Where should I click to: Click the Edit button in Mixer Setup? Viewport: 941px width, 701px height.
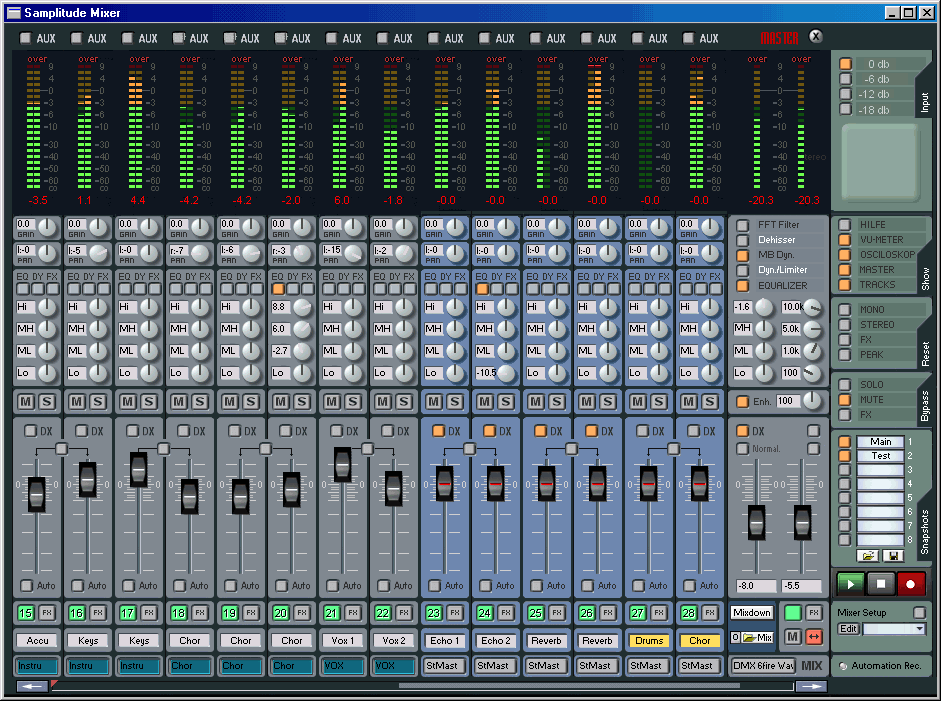848,629
